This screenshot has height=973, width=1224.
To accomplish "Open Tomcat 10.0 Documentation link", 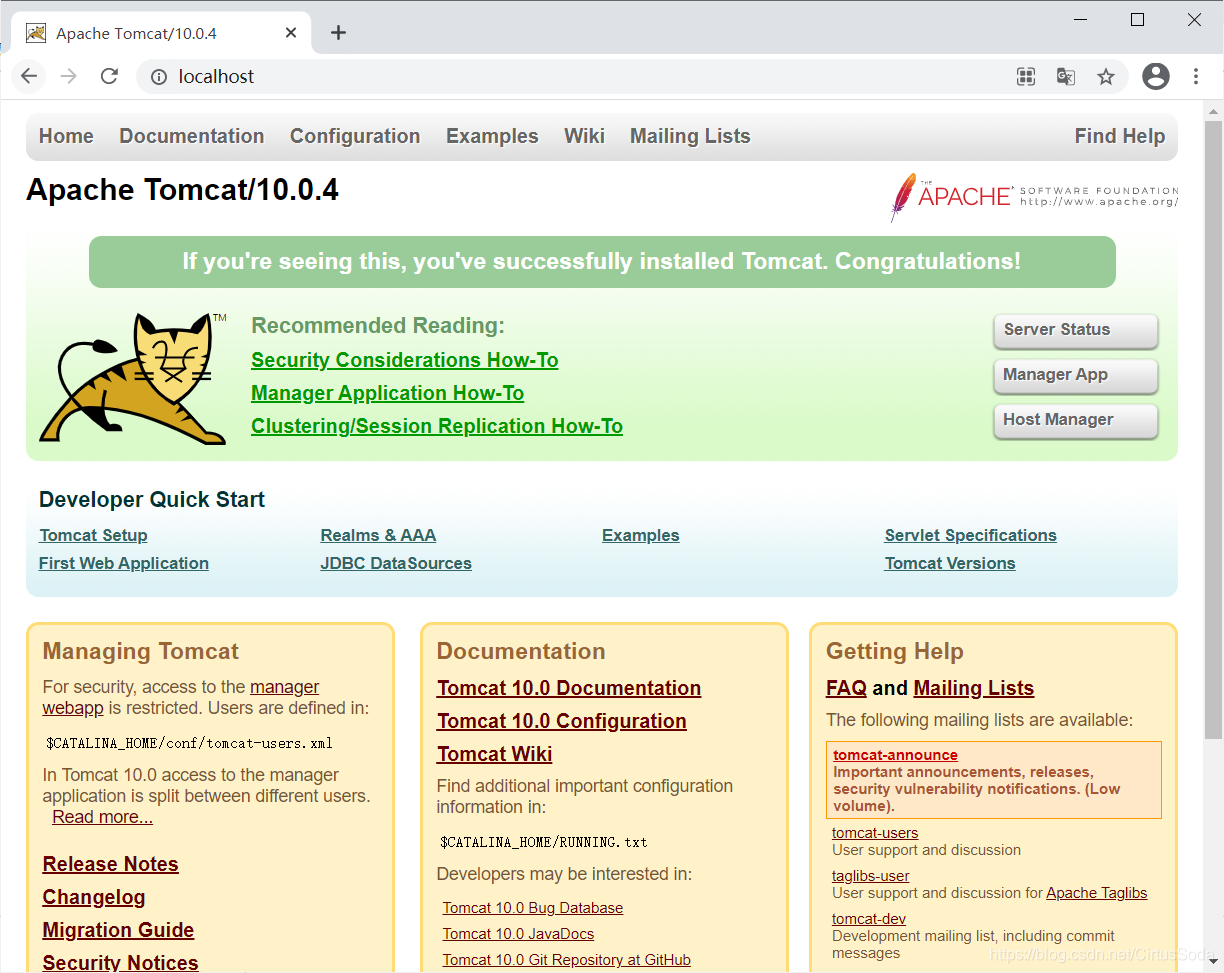I will point(569,688).
